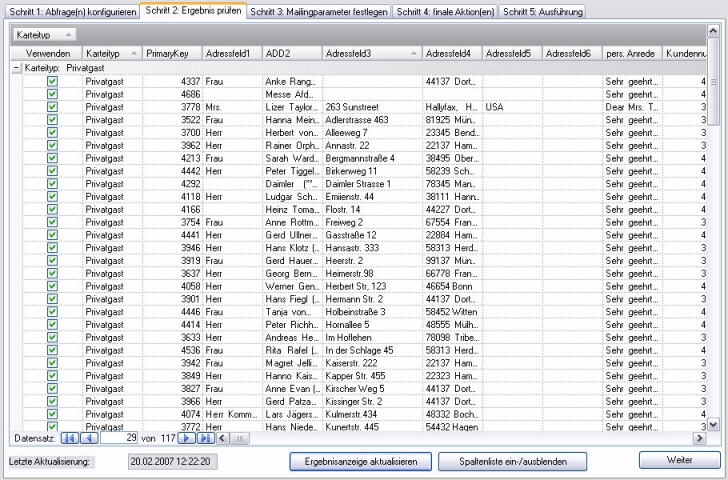
Task: Click the Letzte Aktualisierung date field
Action: tap(172, 461)
